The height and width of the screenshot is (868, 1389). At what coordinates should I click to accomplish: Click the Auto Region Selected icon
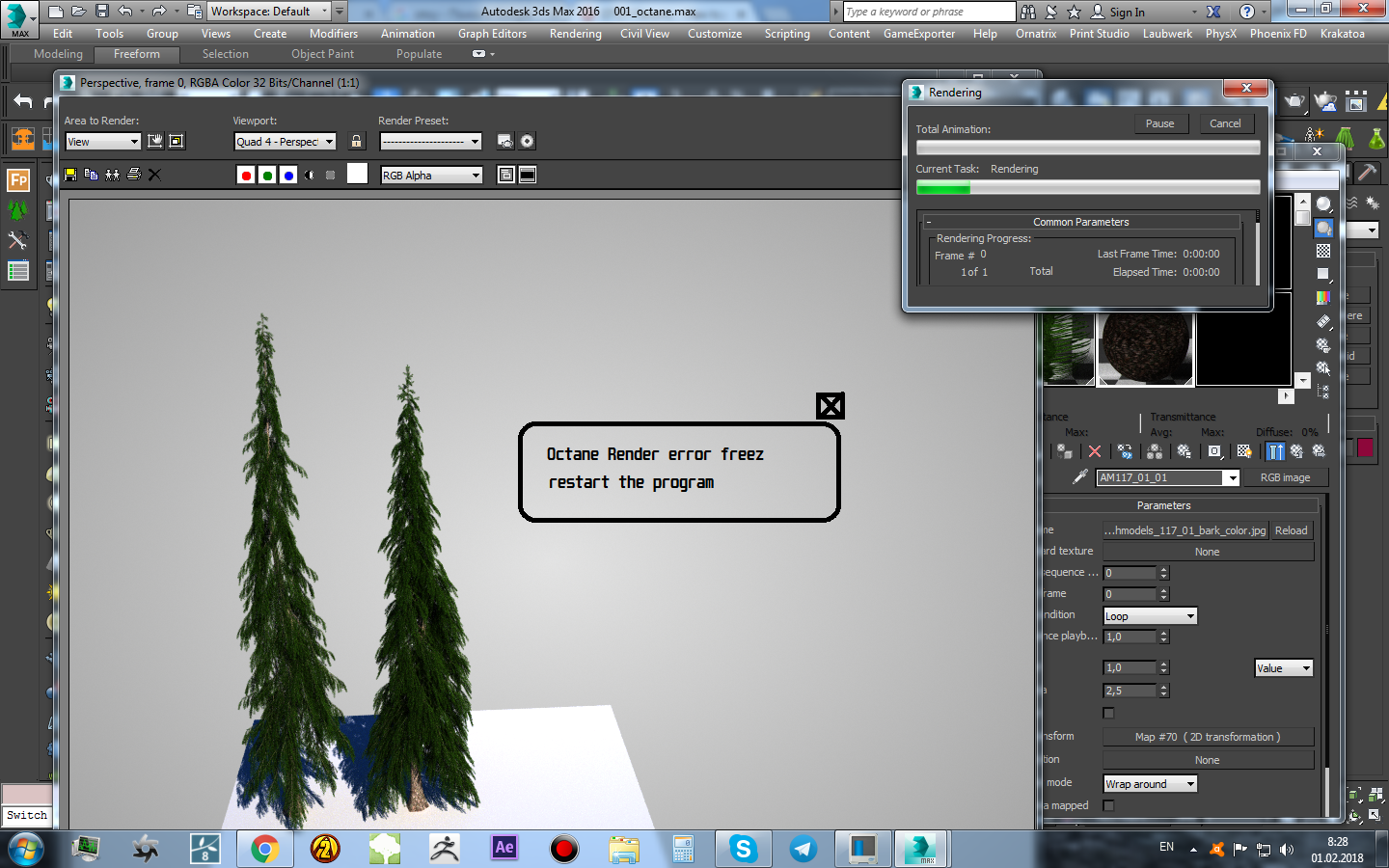pyautogui.click(x=177, y=141)
